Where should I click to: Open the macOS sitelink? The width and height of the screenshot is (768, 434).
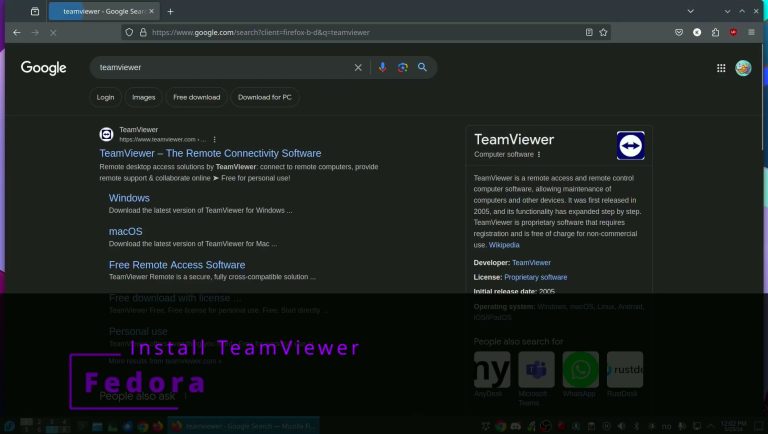pyautogui.click(x=125, y=231)
